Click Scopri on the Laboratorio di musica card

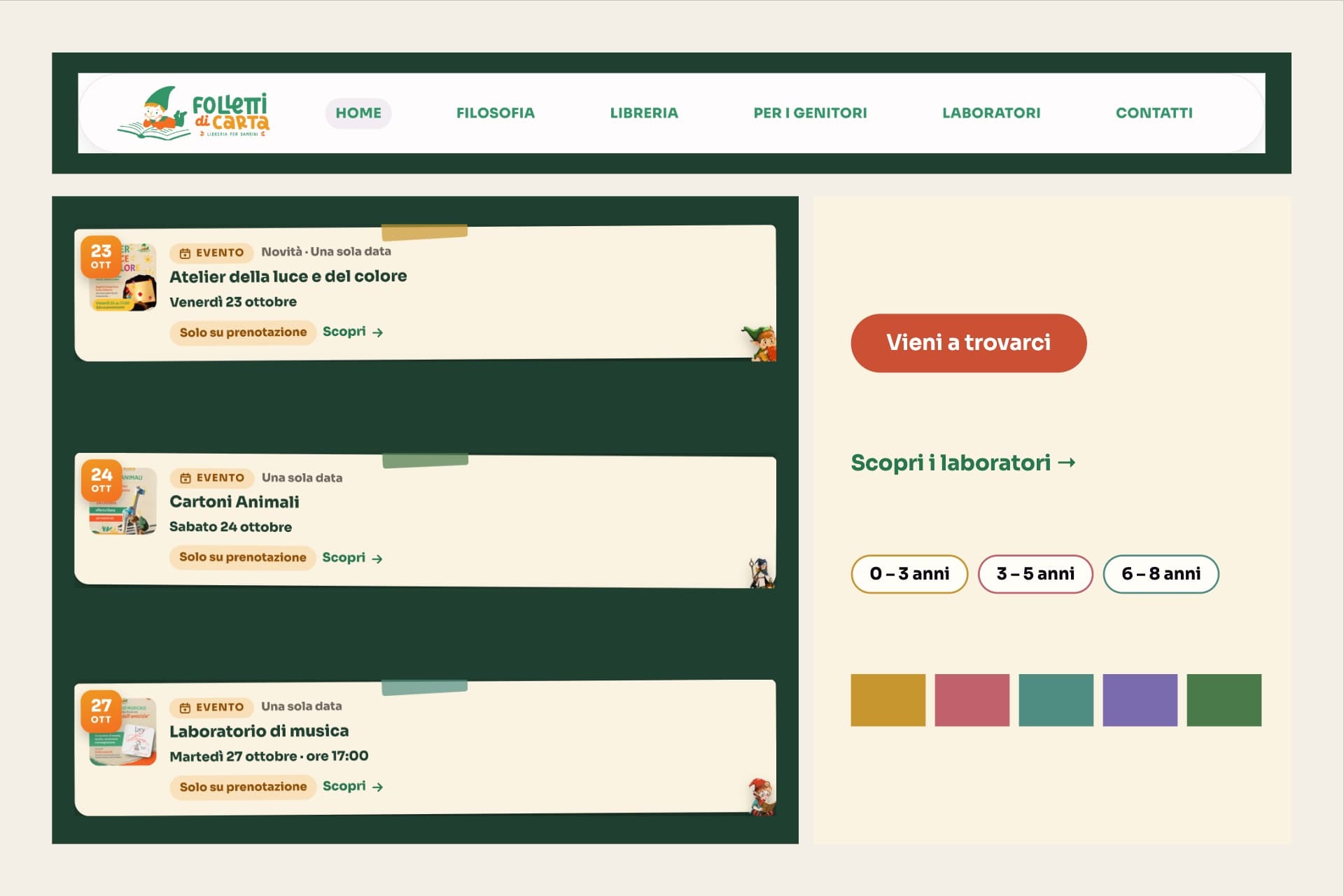point(353,786)
